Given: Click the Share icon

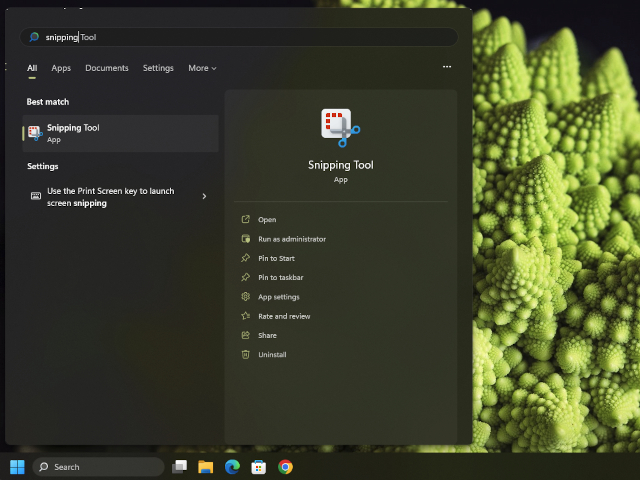Looking at the screenshot, I should point(245,335).
